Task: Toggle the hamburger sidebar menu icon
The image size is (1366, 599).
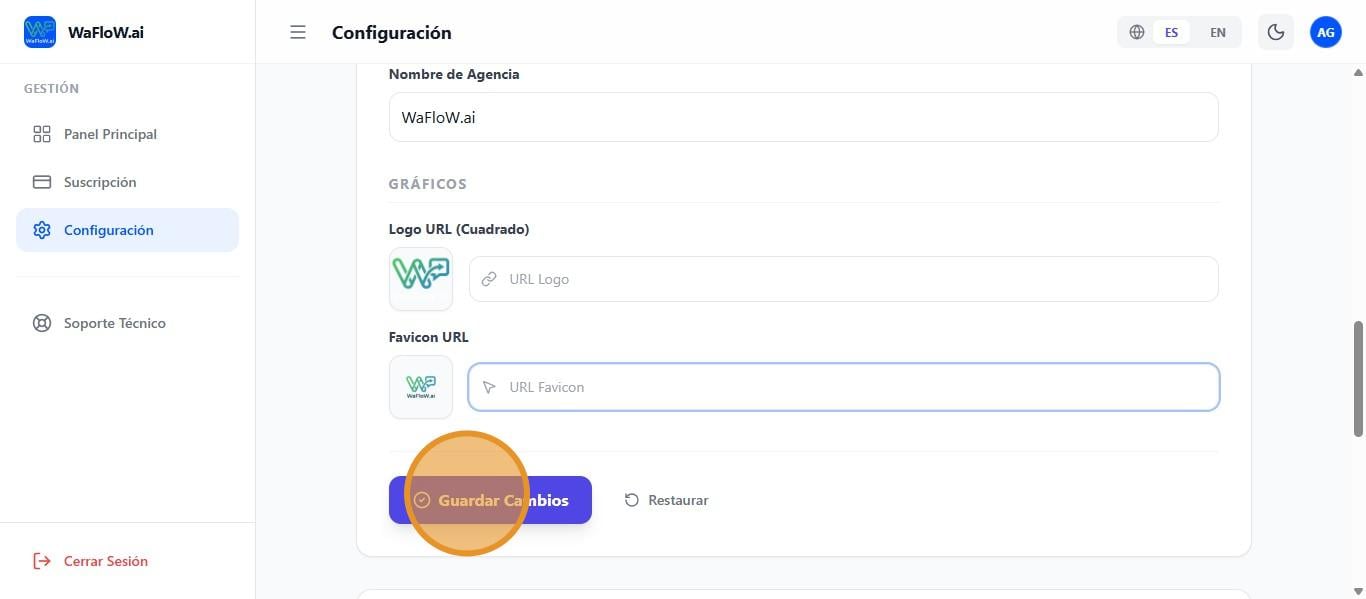Action: tap(298, 32)
